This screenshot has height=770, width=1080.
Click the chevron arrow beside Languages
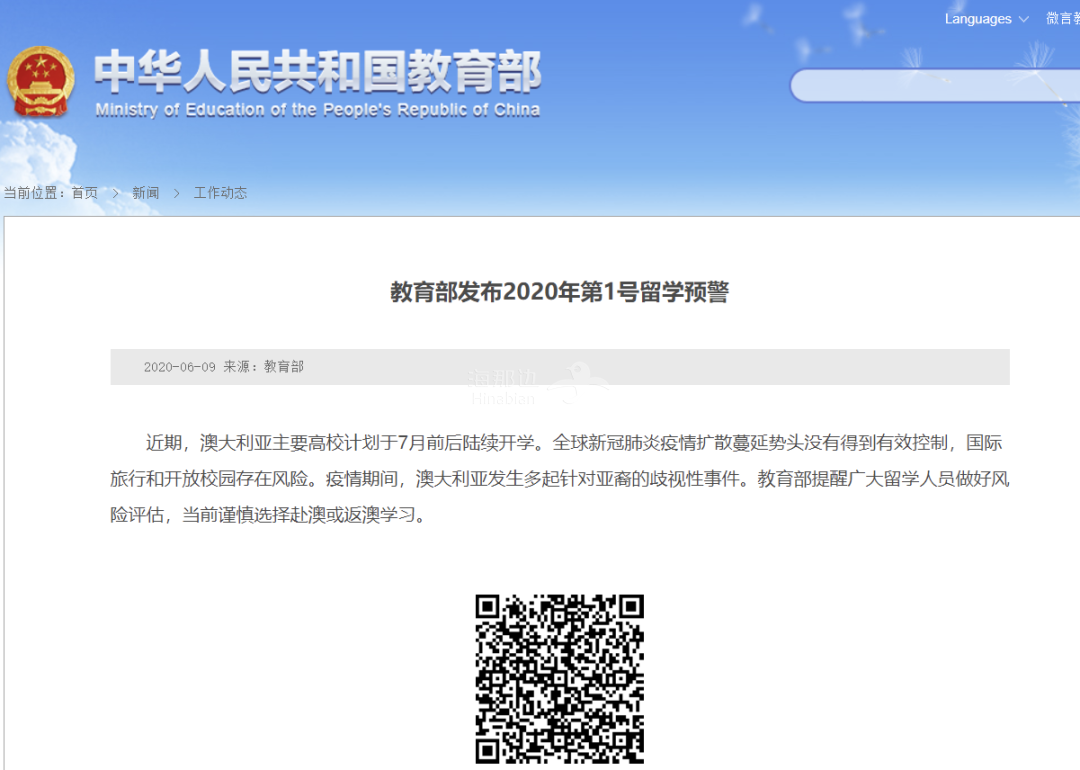tap(1023, 19)
